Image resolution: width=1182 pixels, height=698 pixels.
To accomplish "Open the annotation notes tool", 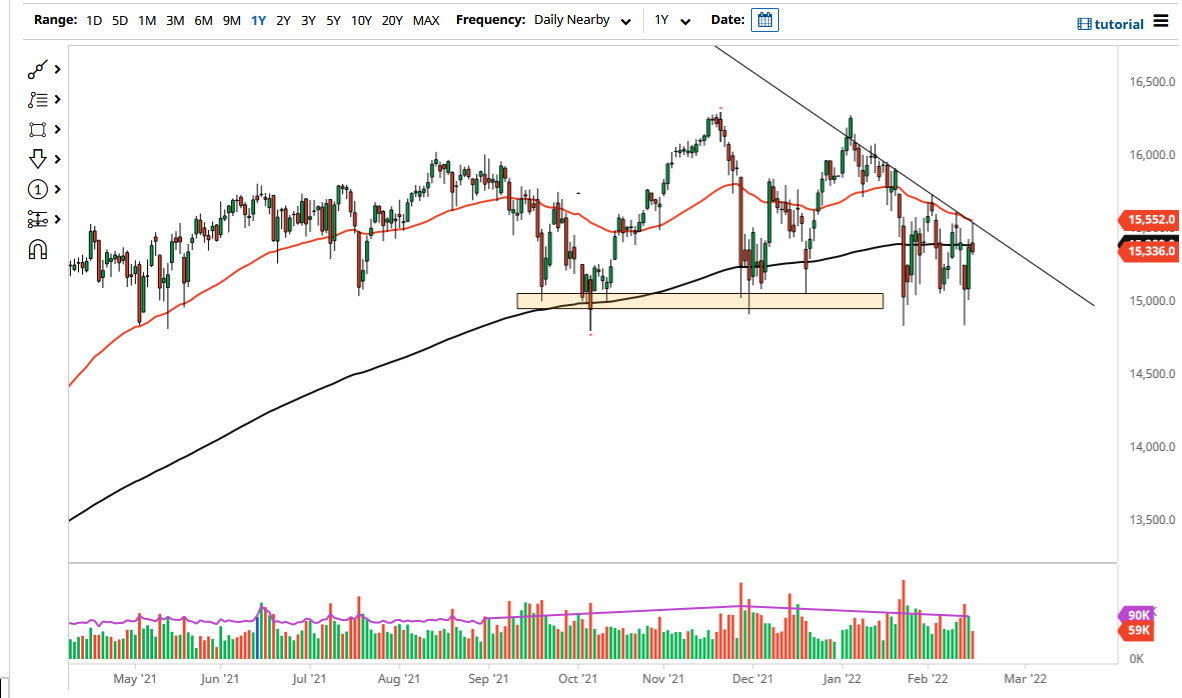I will coord(37,99).
